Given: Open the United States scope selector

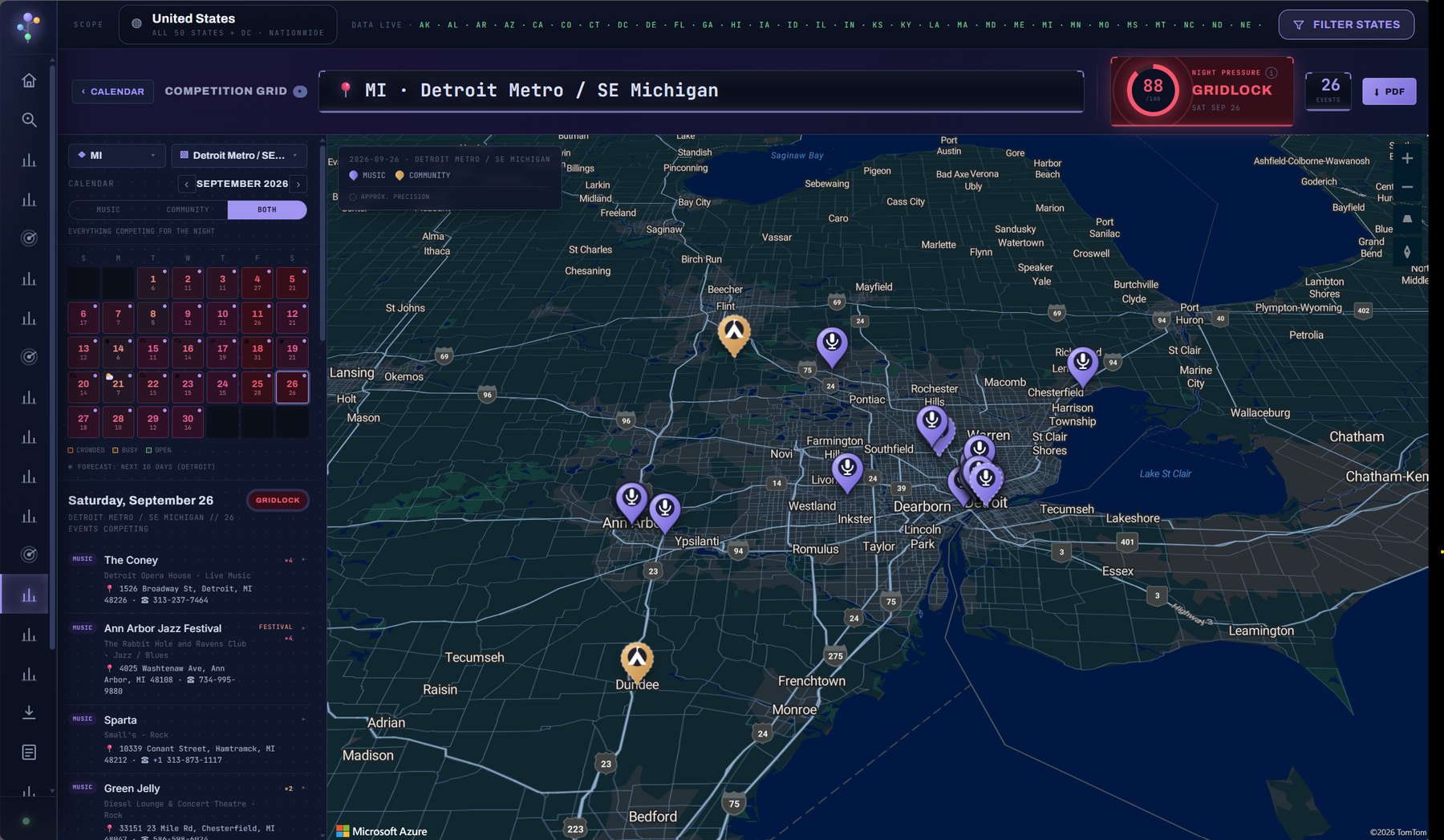Looking at the screenshot, I should (x=228, y=25).
